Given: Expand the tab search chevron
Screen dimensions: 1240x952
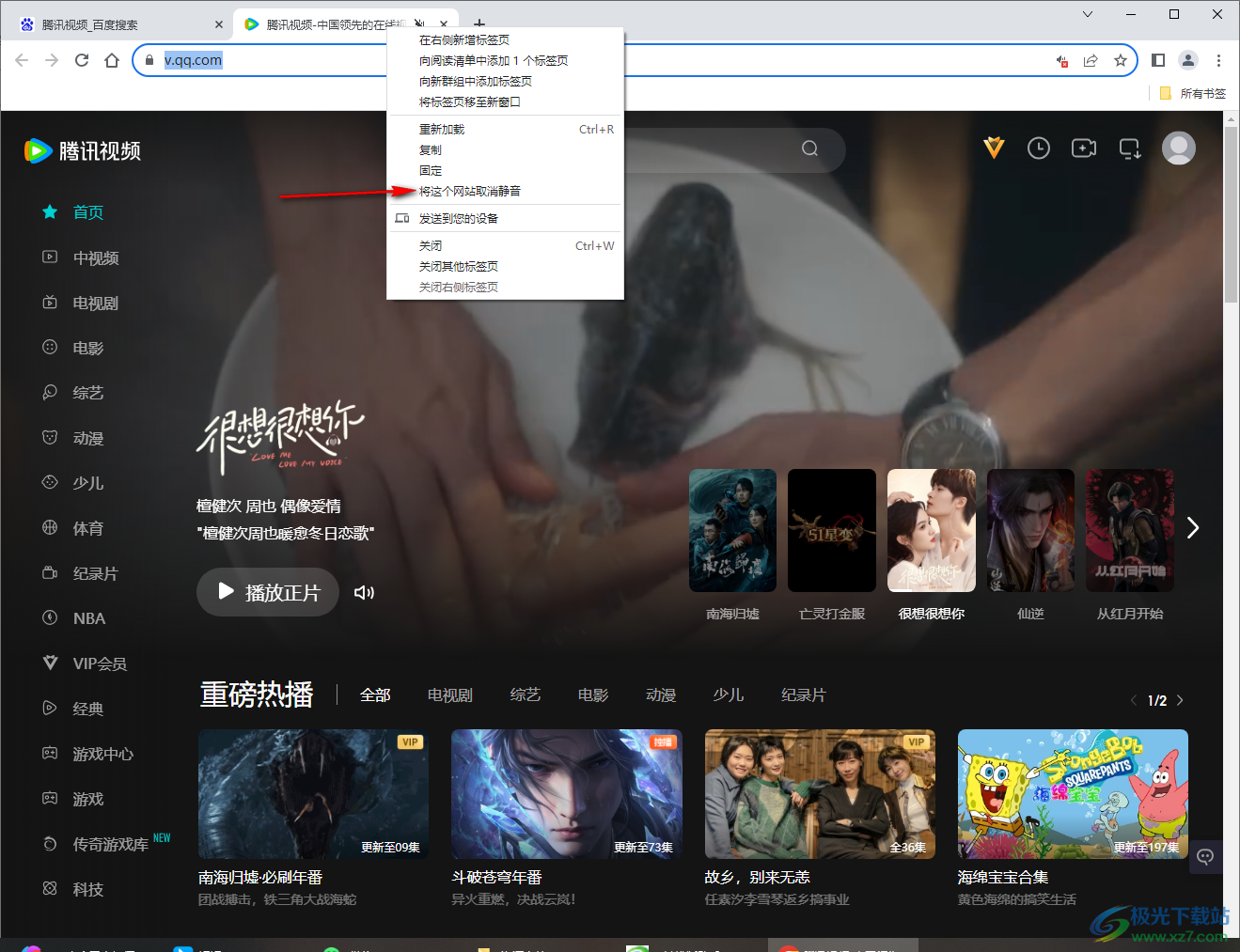Looking at the screenshot, I should pos(1088,14).
